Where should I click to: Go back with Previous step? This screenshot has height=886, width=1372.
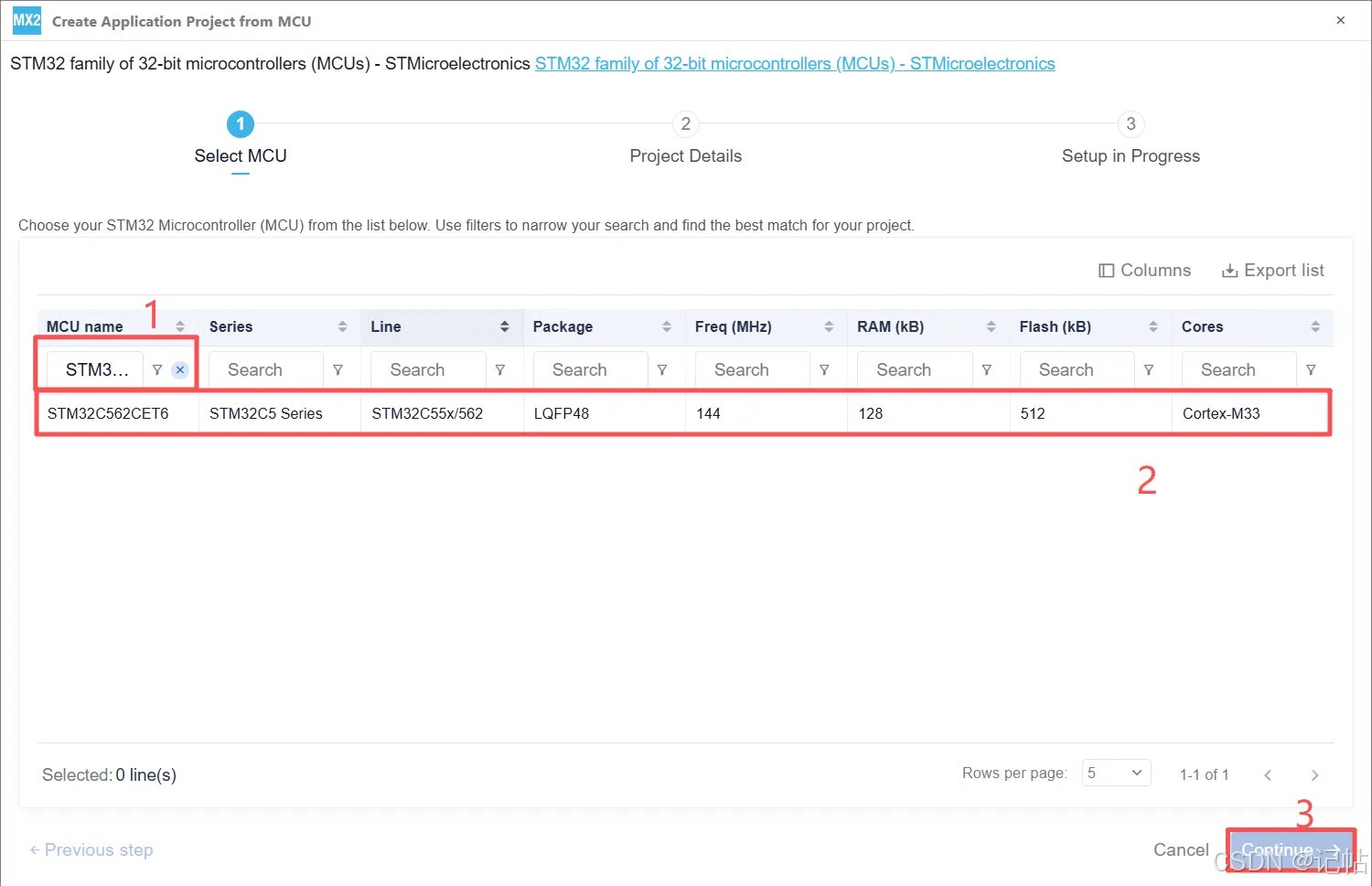[x=91, y=850]
